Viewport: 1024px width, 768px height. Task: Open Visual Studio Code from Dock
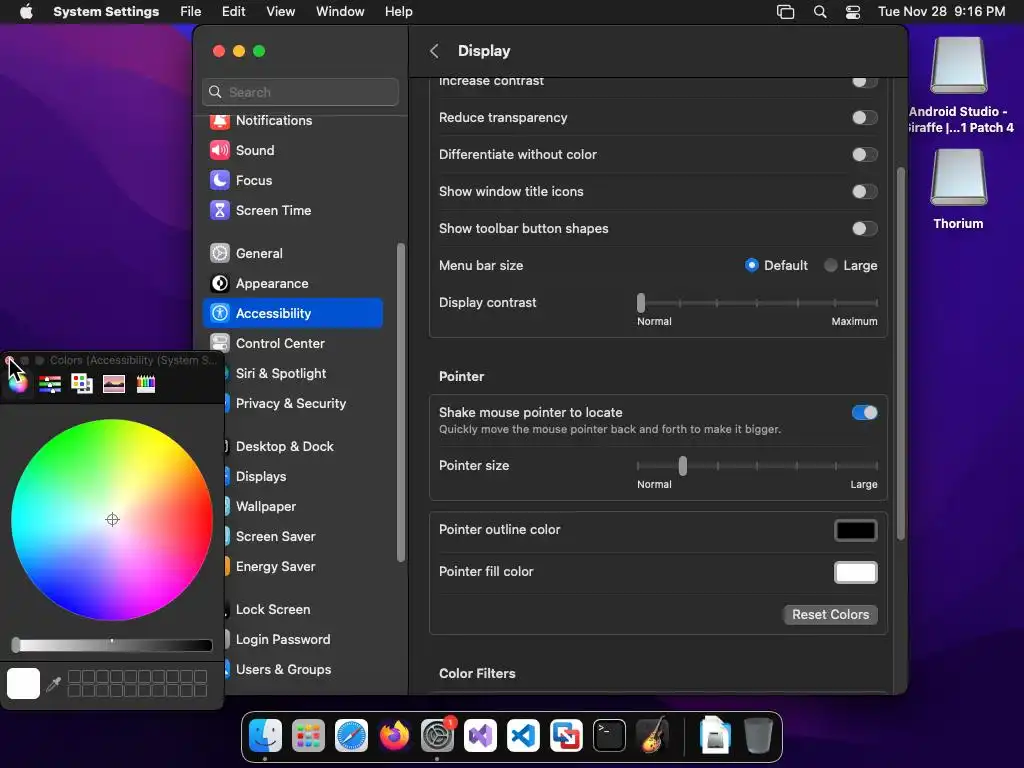coord(523,736)
